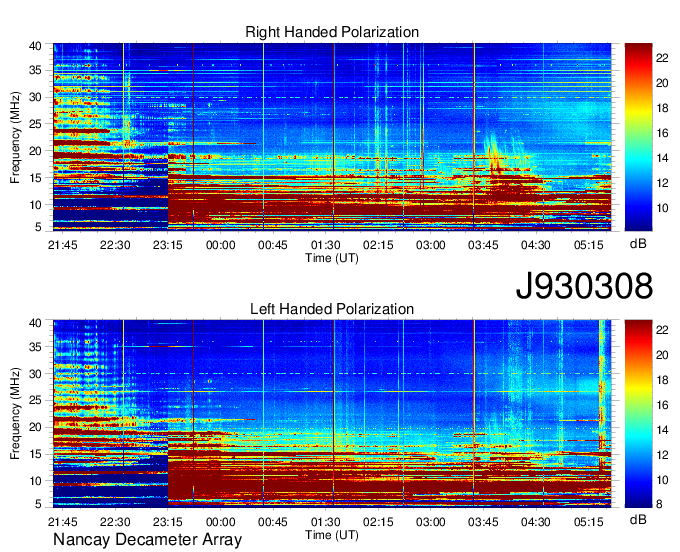Click the 03:45 time tick of the upper plot

tap(483, 245)
